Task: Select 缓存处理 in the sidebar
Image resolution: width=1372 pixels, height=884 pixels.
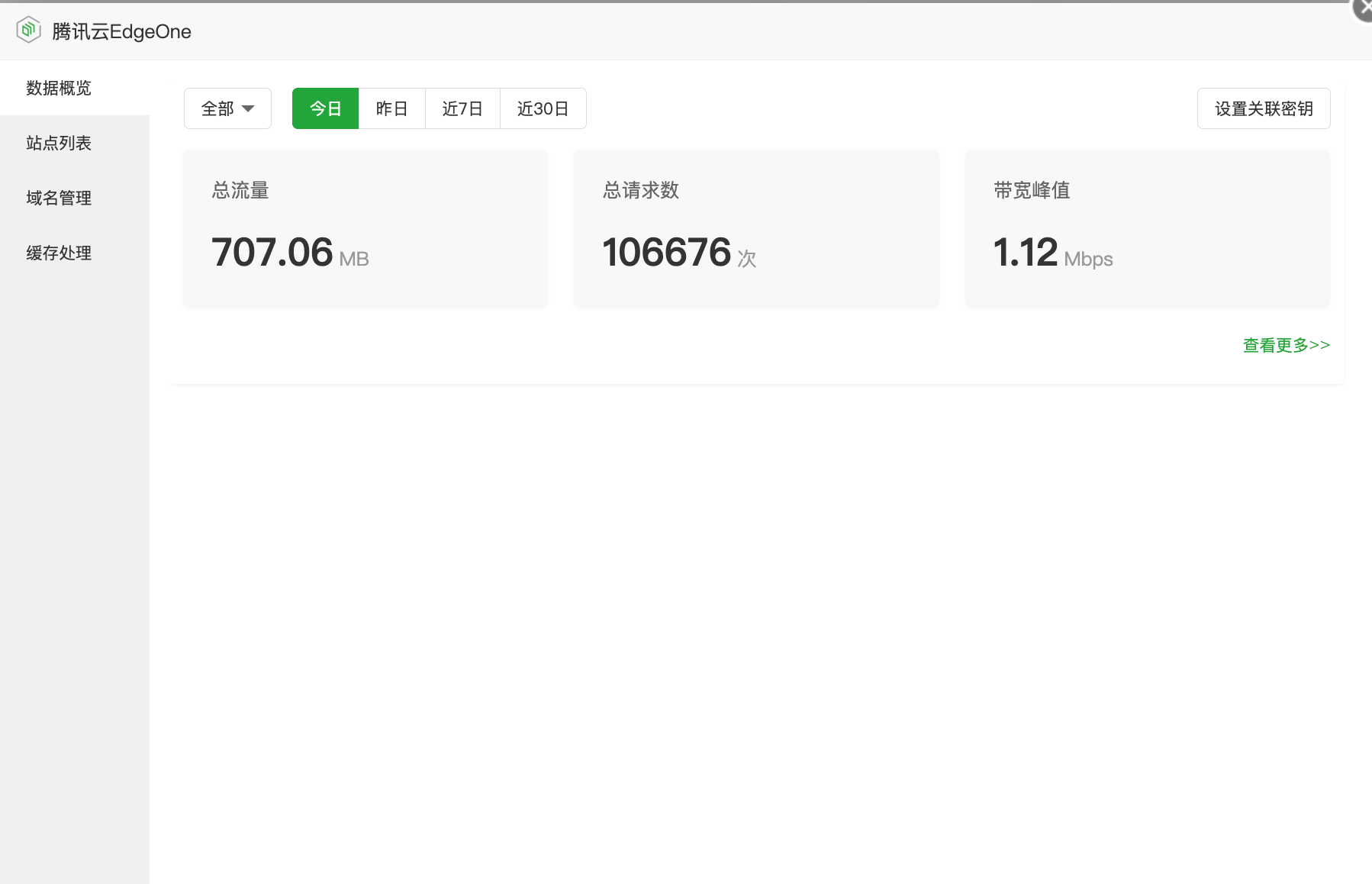Action: click(59, 253)
